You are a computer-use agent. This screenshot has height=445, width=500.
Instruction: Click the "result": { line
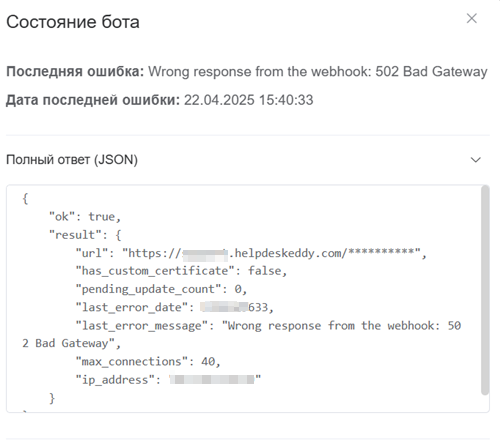click(85, 235)
